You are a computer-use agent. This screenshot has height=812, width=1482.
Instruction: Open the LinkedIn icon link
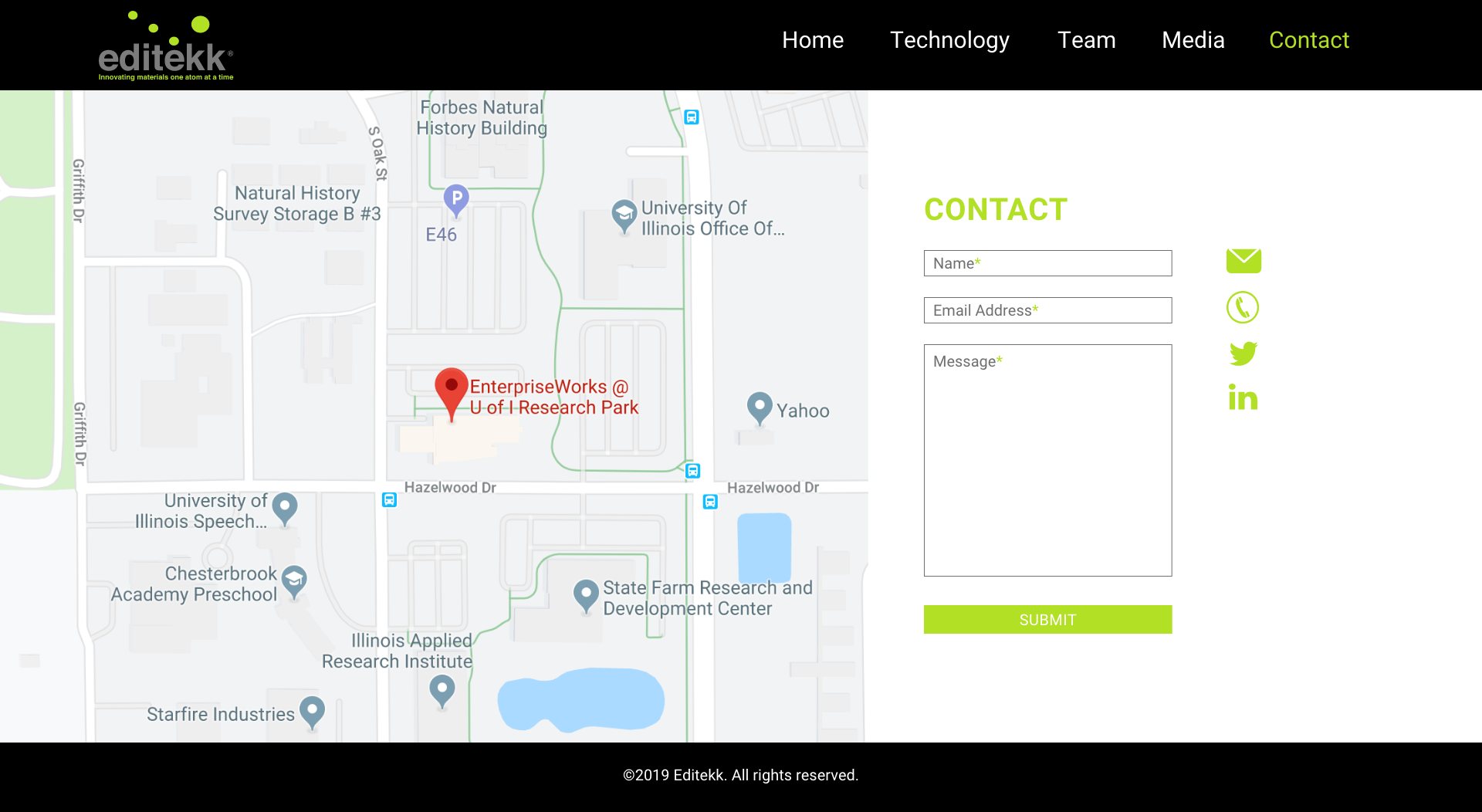(1243, 398)
